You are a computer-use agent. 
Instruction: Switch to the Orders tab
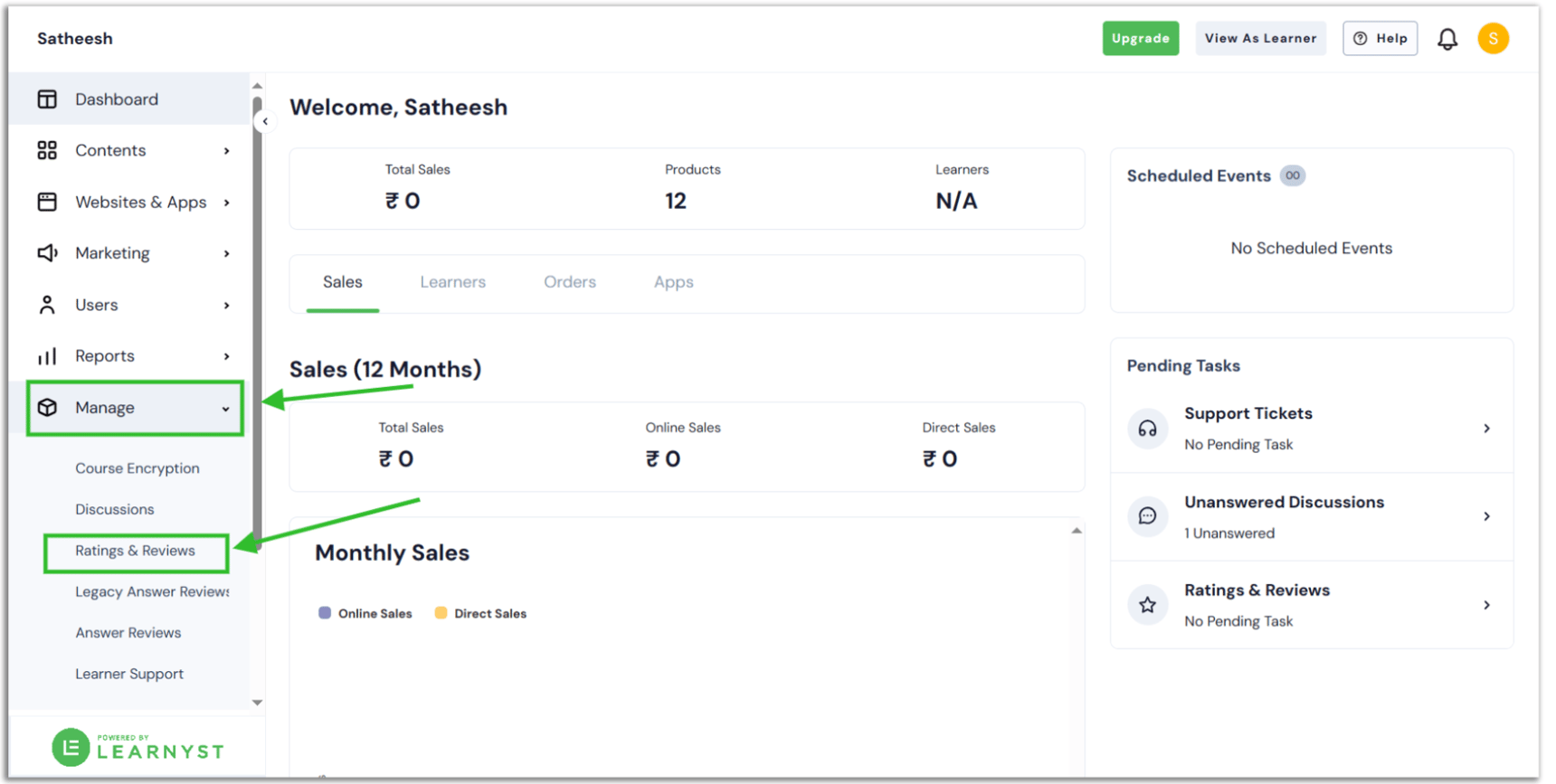[x=569, y=282]
